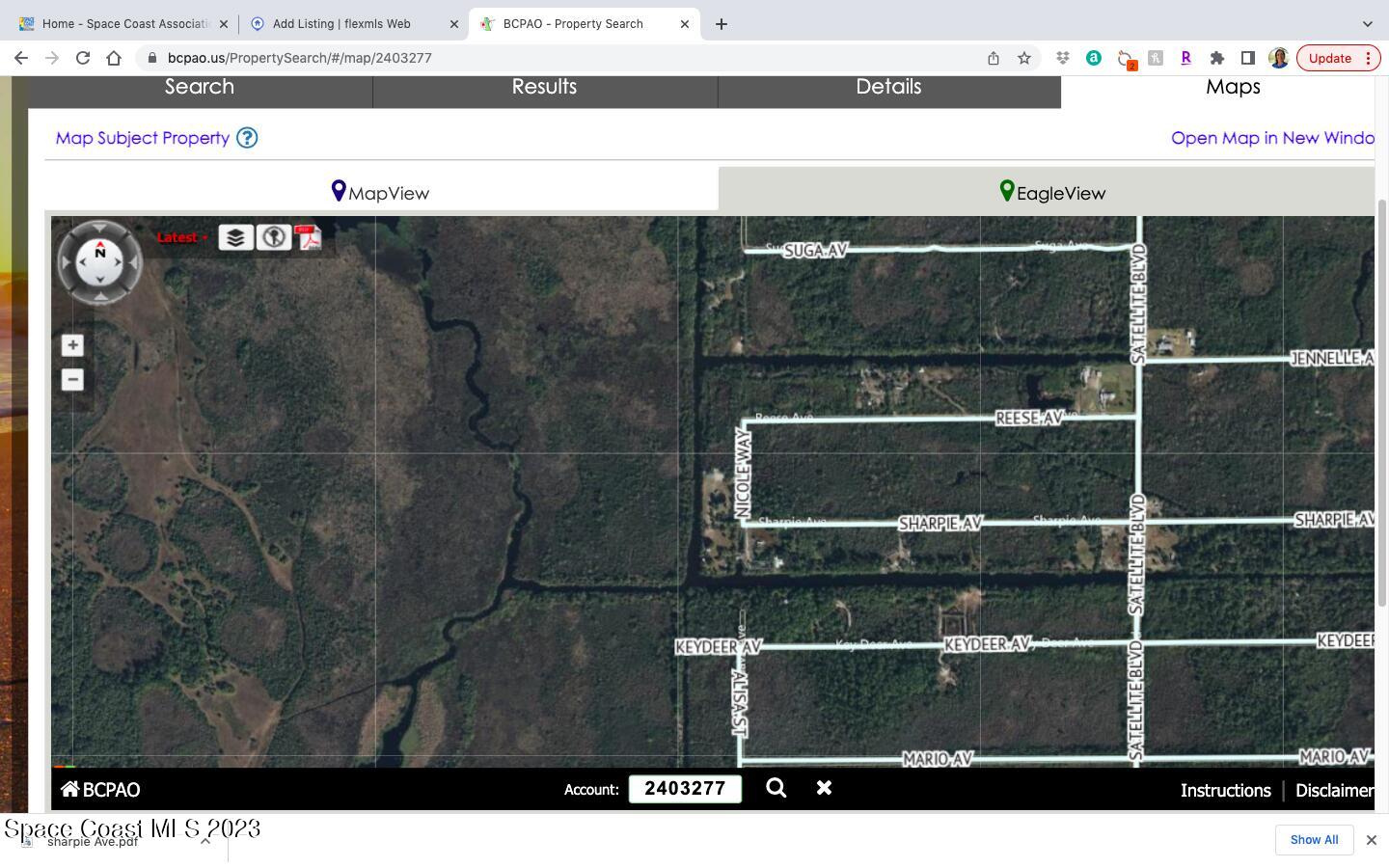The image size is (1389, 868).
Task: Open the Details tab
Action: [x=888, y=87]
